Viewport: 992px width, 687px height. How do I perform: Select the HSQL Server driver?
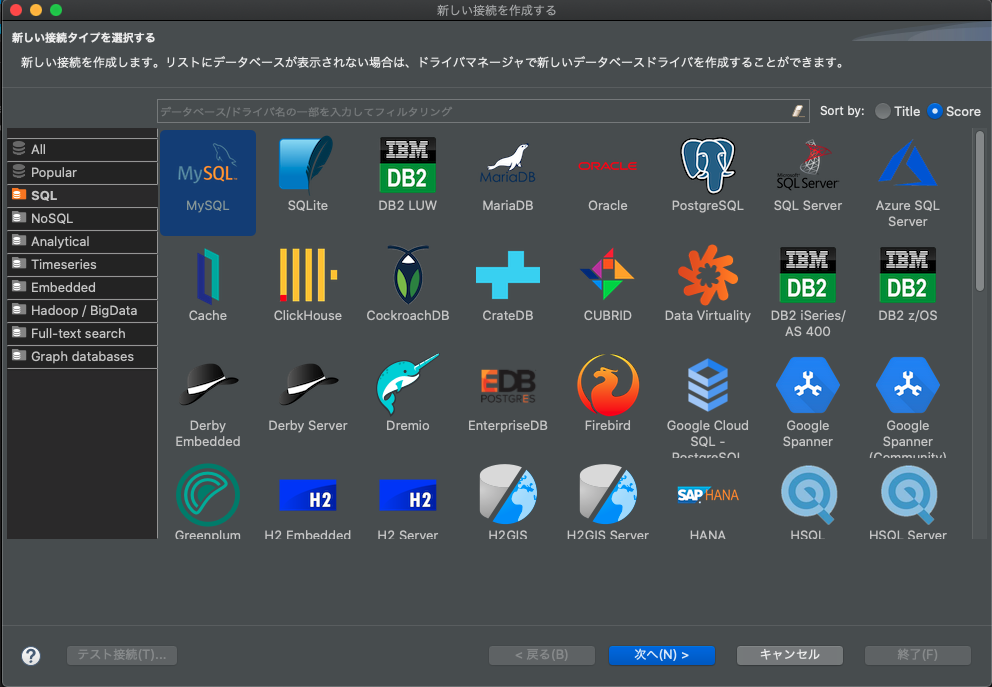point(907,502)
